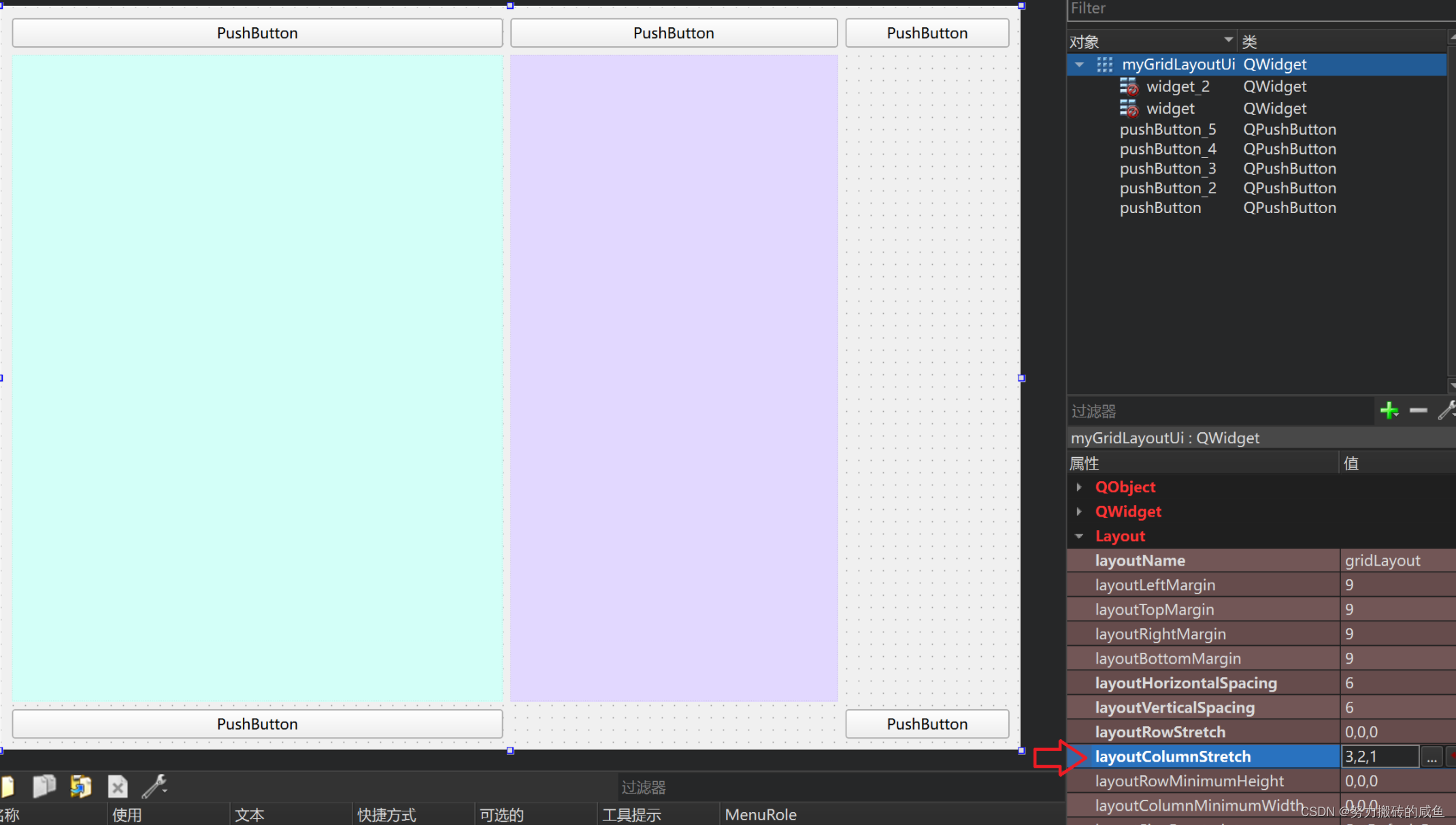Expand the QWidget property group
Viewport: 1456px width, 825px height.
[x=1079, y=512]
